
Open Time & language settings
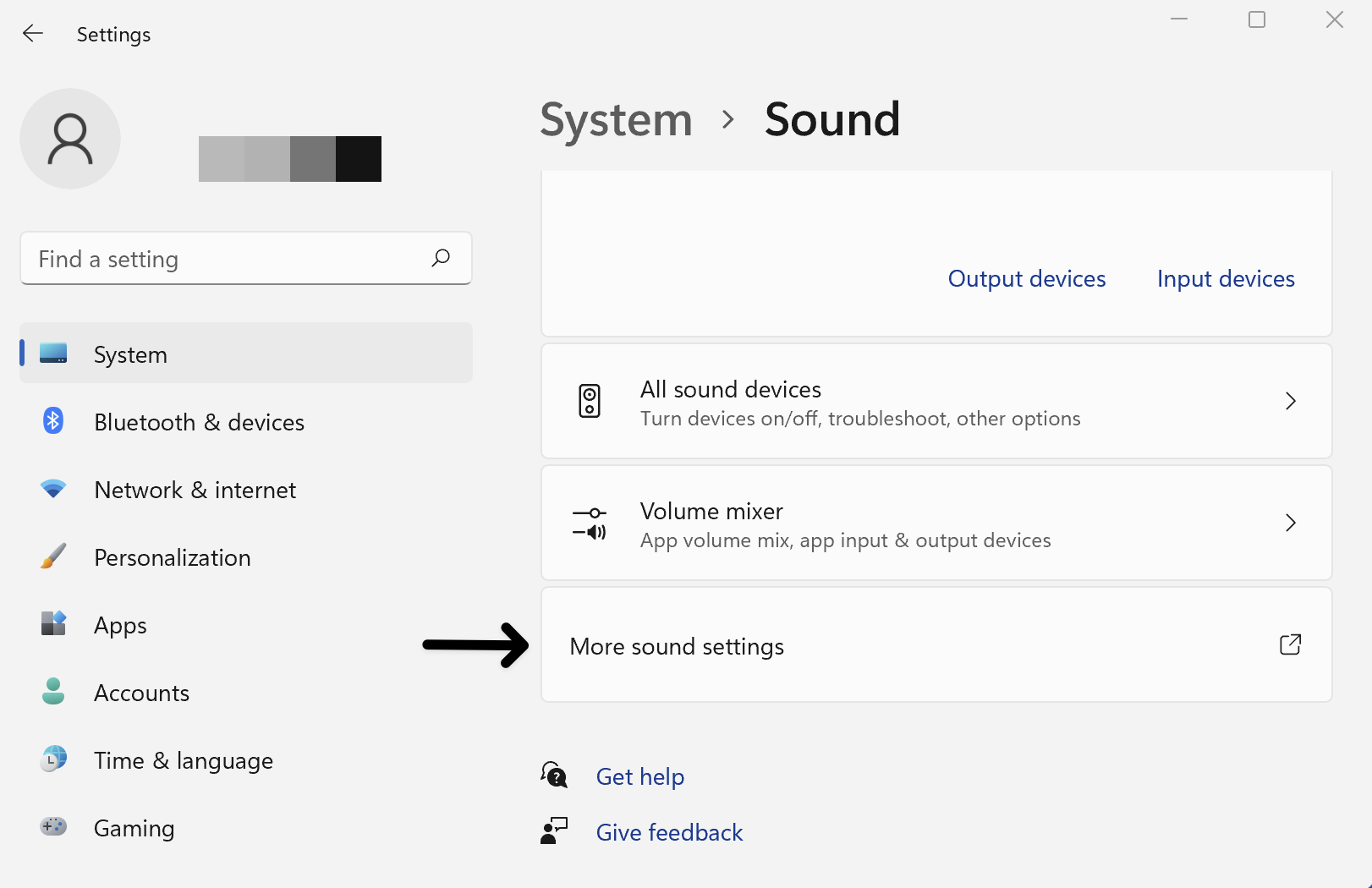click(183, 760)
